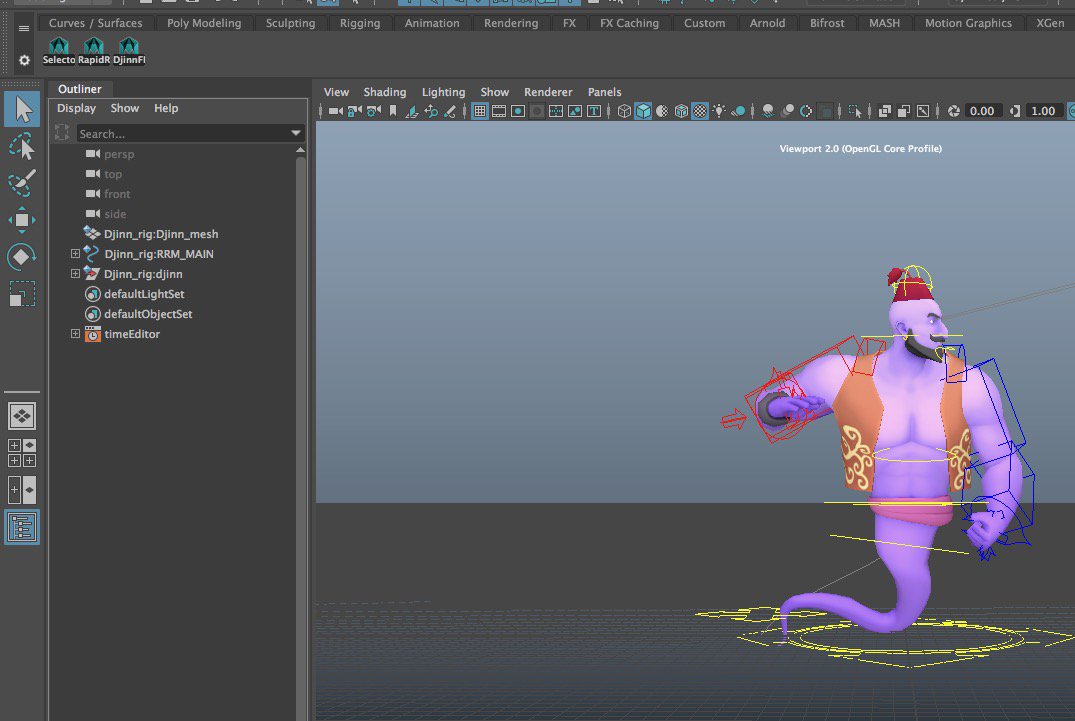Viewport: 1075px width, 721px height.
Task: Switch to the Animation shelf tab
Action: click(432, 23)
